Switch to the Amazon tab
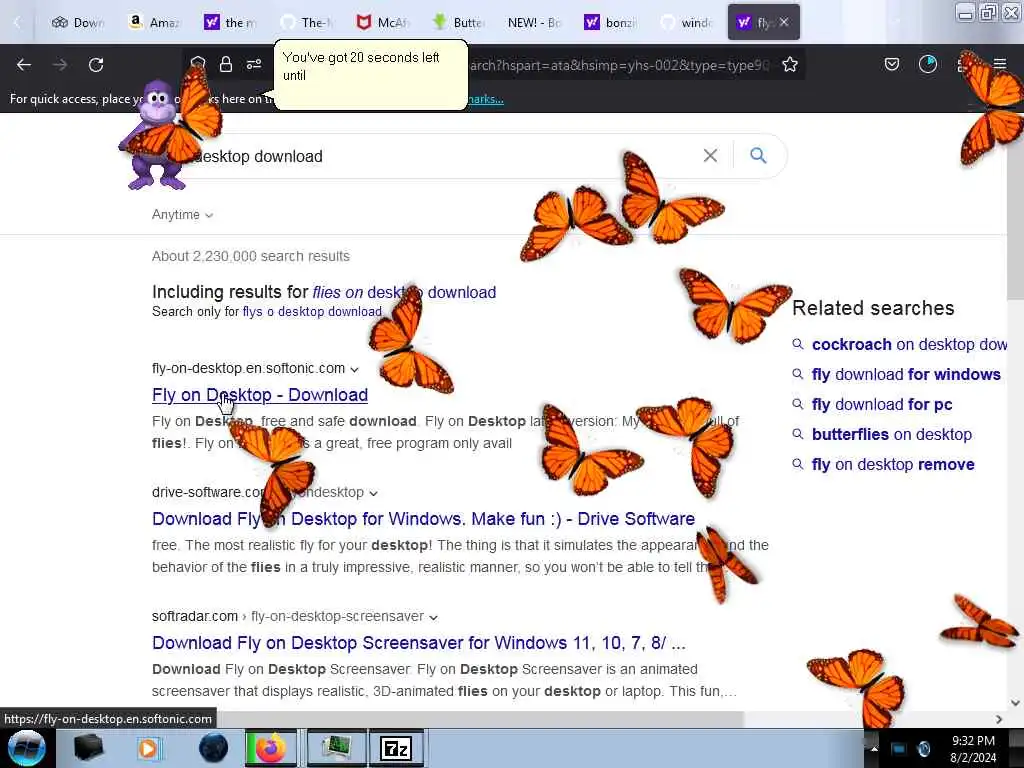The height and width of the screenshot is (768, 1024). coord(155,22)
